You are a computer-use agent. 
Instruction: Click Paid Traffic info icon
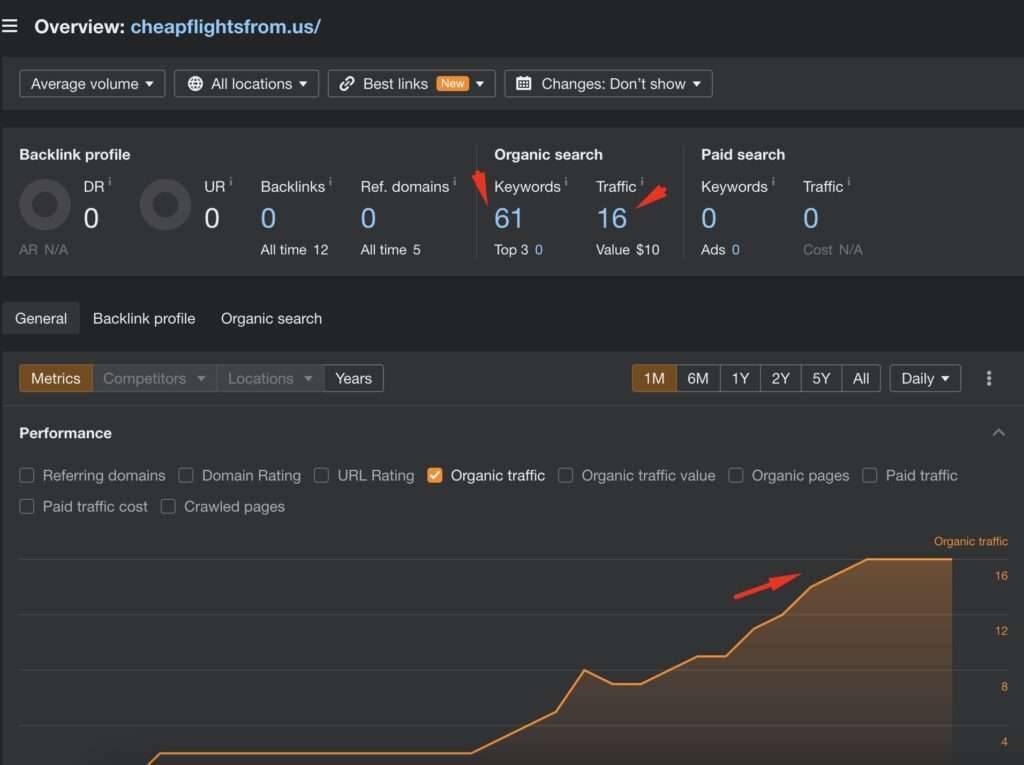coord(848,182)
